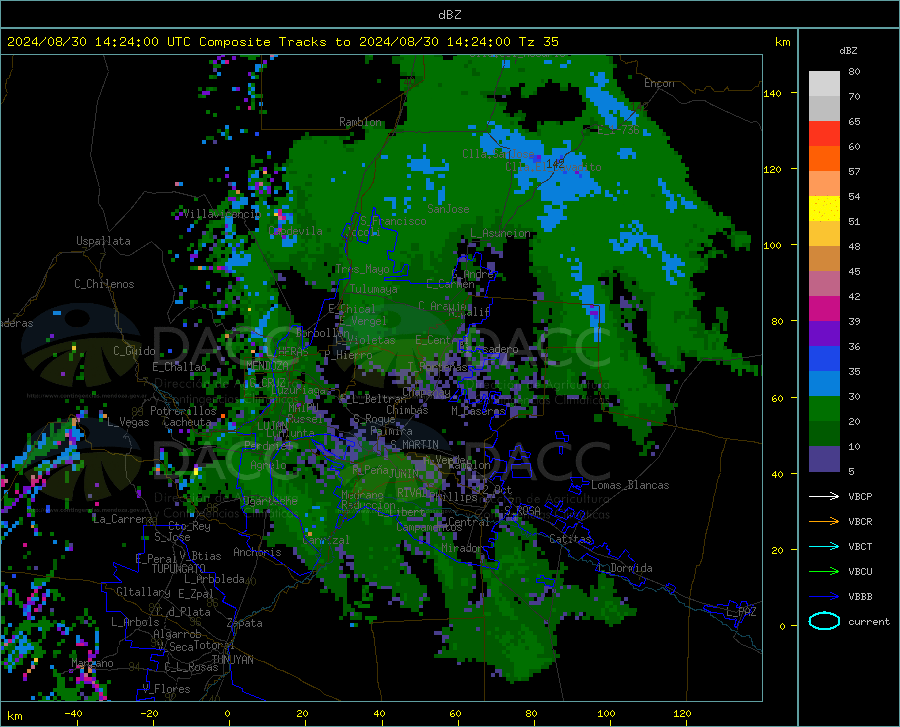Click the 5 dBZ scale value
The width and height of the screenshot is (900, 727).
tap(851, 471)
